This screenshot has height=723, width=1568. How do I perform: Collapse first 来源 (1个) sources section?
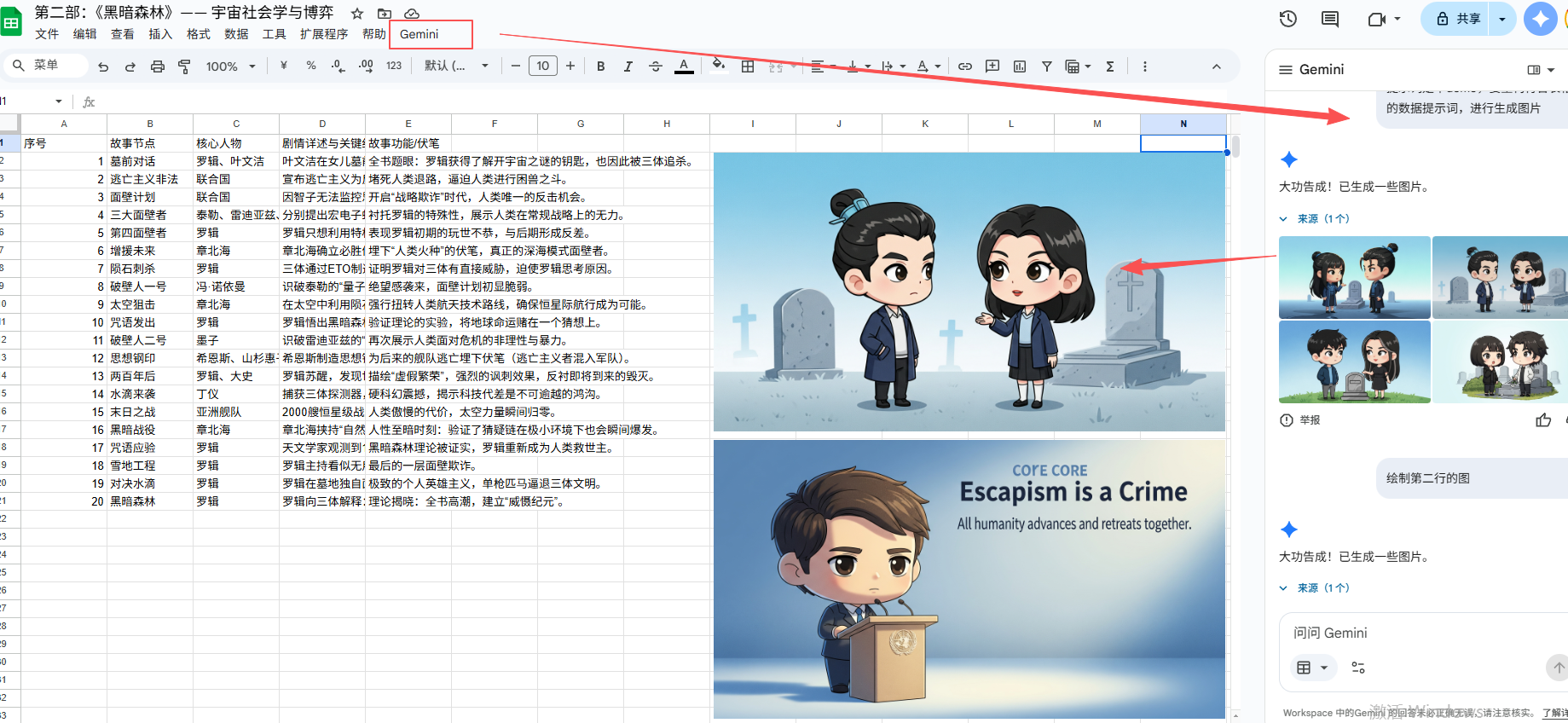click(x=1314, y=219)
